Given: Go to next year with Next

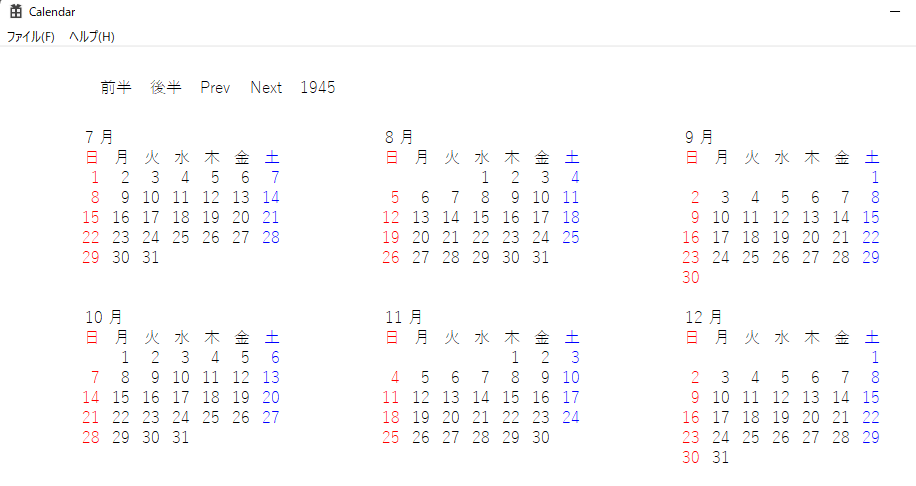Looking at the screenshot, I should coord(266,87).
